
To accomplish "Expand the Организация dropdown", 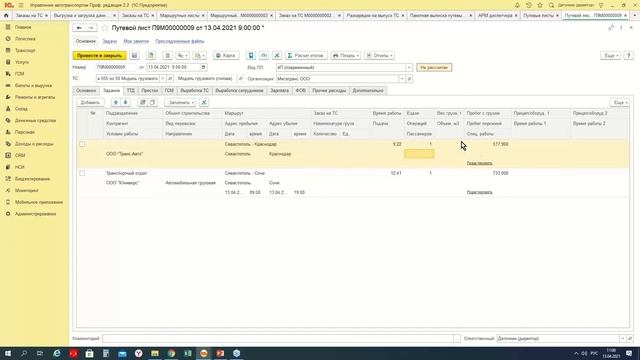I will pyautogui.click(x=402, y=79).
